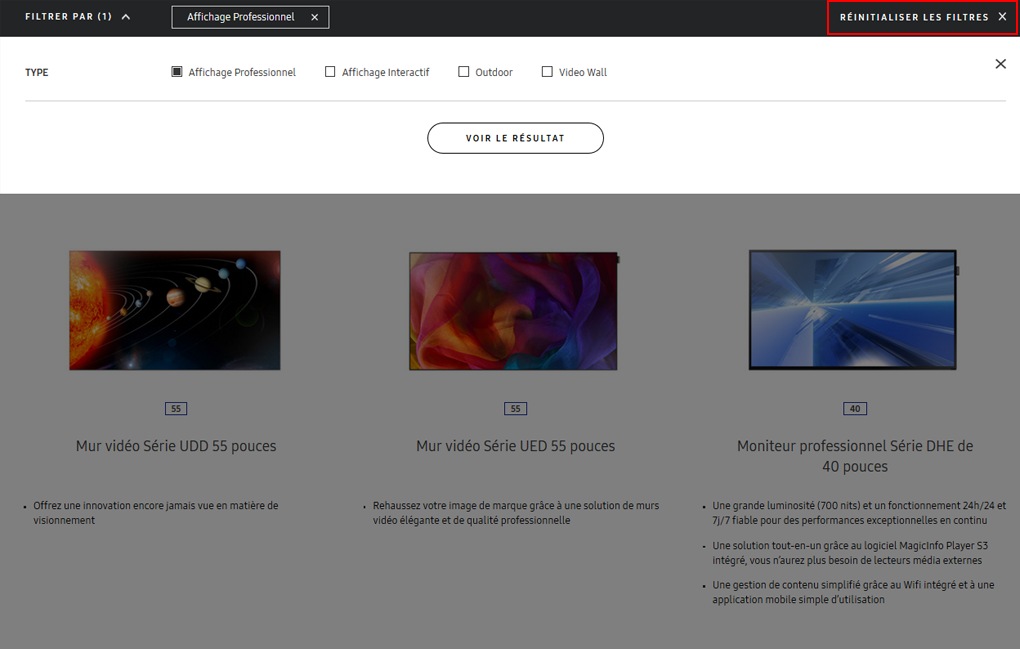Check the Outdoor filter checkbox
The width and height of the screenshot is (1020, 649).
(x=464, y=72)
